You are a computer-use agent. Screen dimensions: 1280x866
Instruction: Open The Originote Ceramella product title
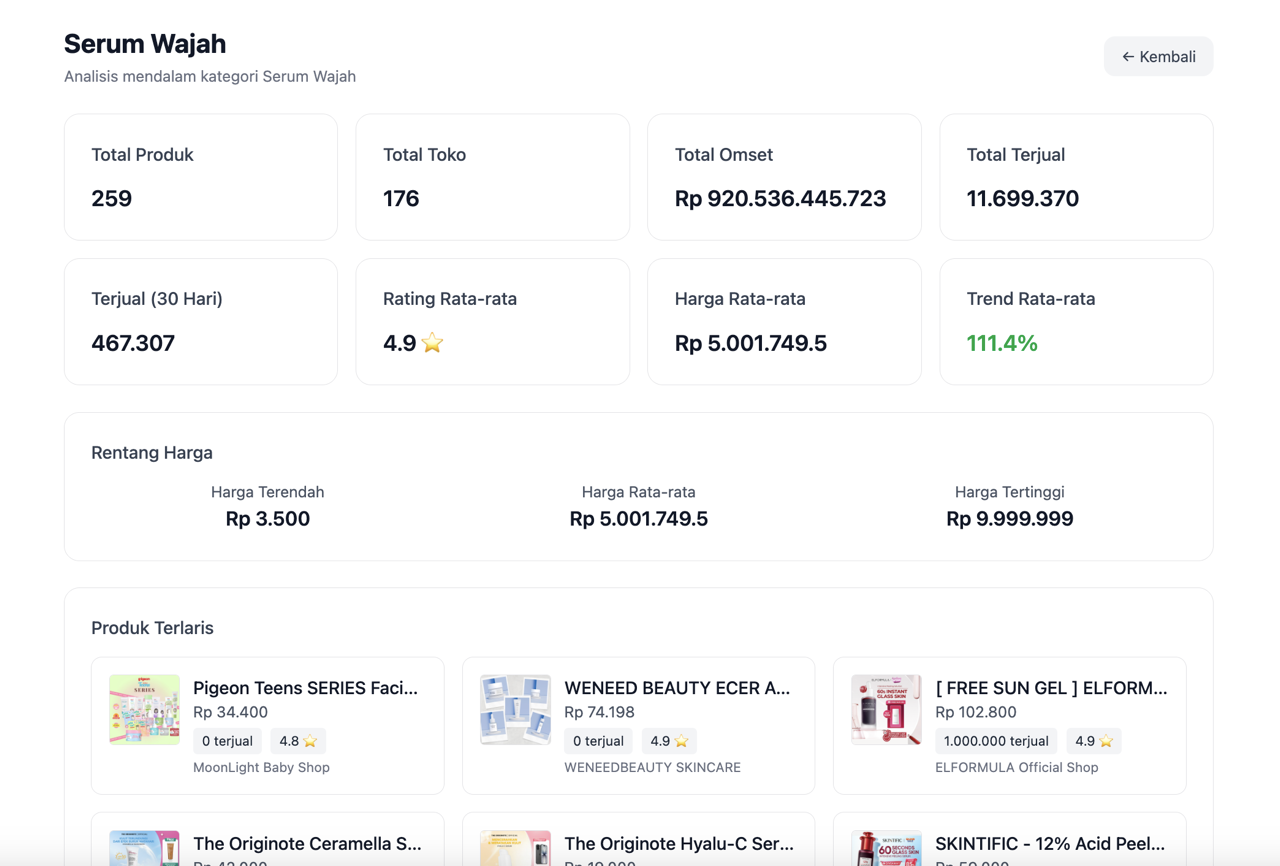(x=307, y=844)
